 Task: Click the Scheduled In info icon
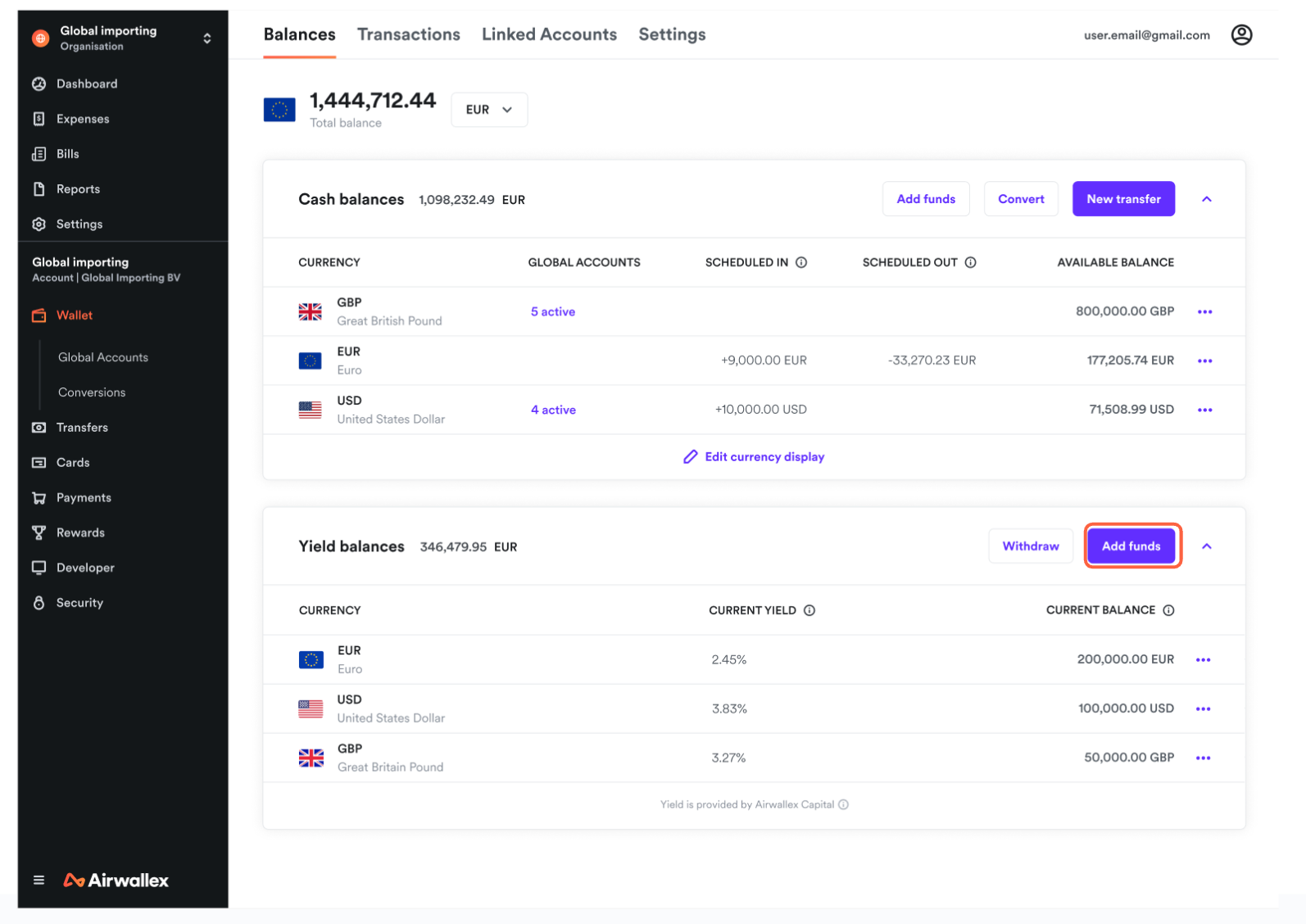click(801, 263)
